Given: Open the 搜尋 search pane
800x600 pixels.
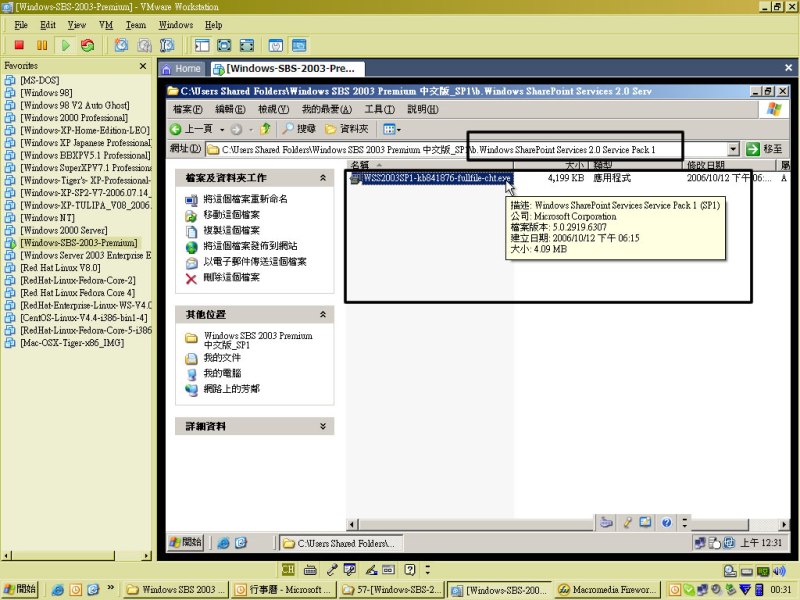Looking at the screenshot, I should coord(298,129).
